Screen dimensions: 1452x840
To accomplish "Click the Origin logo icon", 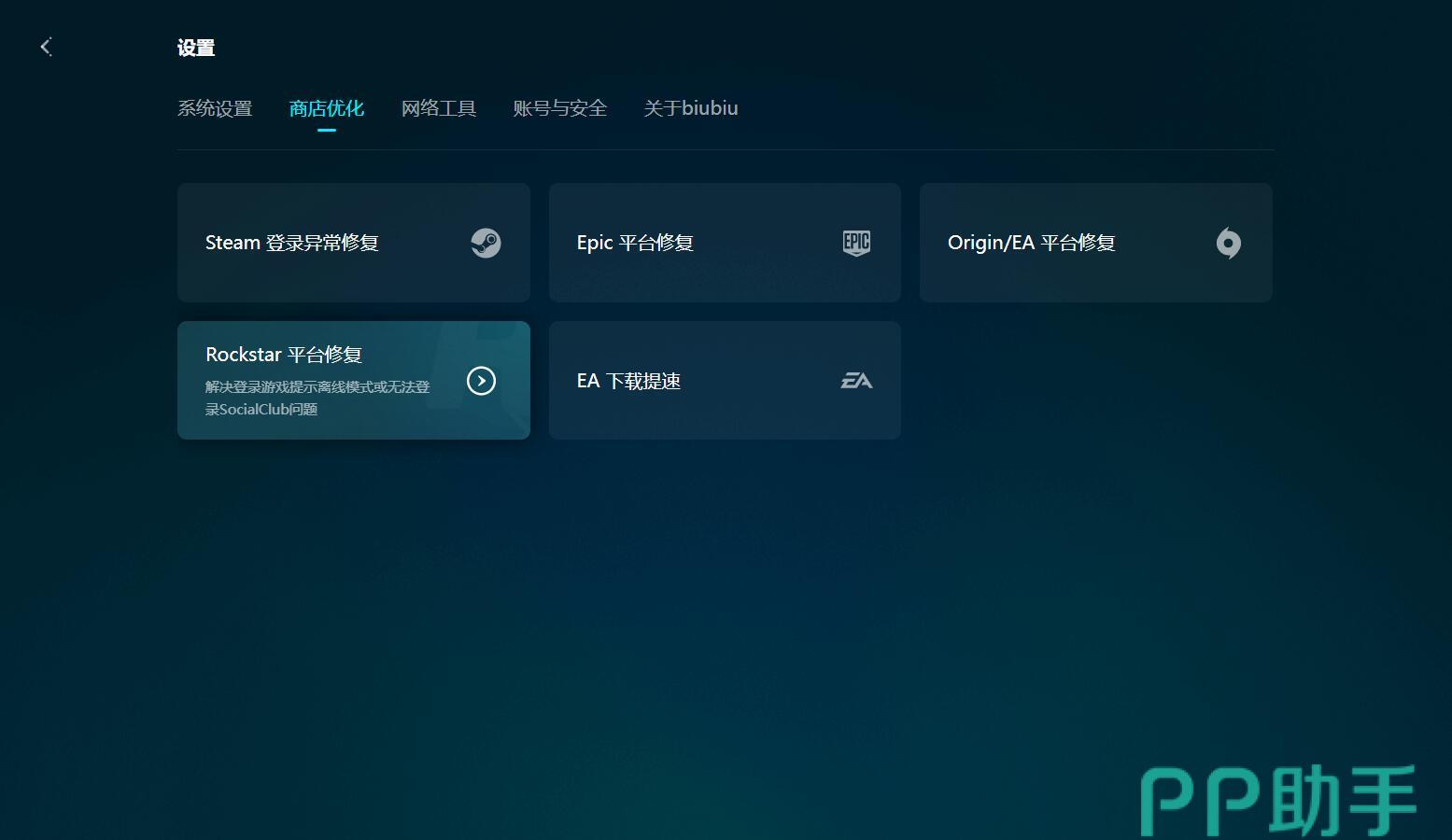I will click(x=1228, y=243).
